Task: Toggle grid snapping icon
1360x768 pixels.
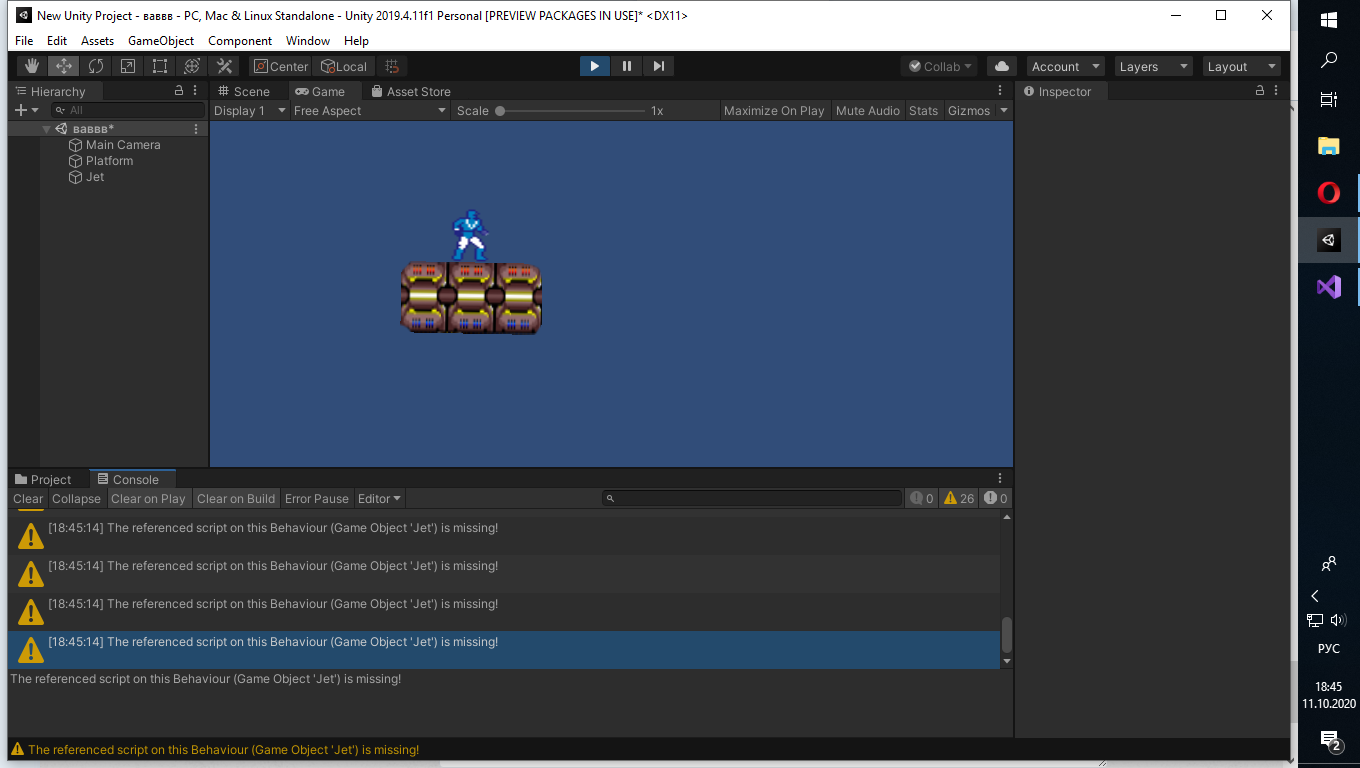Action: click(392, 66)
